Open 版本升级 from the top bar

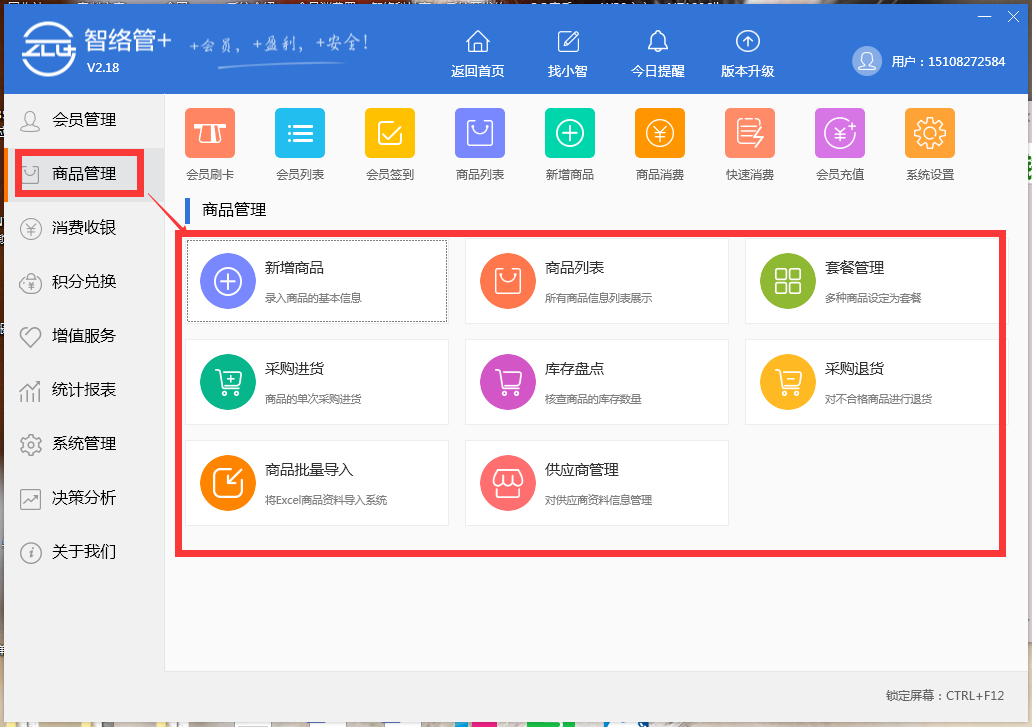point(748,50)
